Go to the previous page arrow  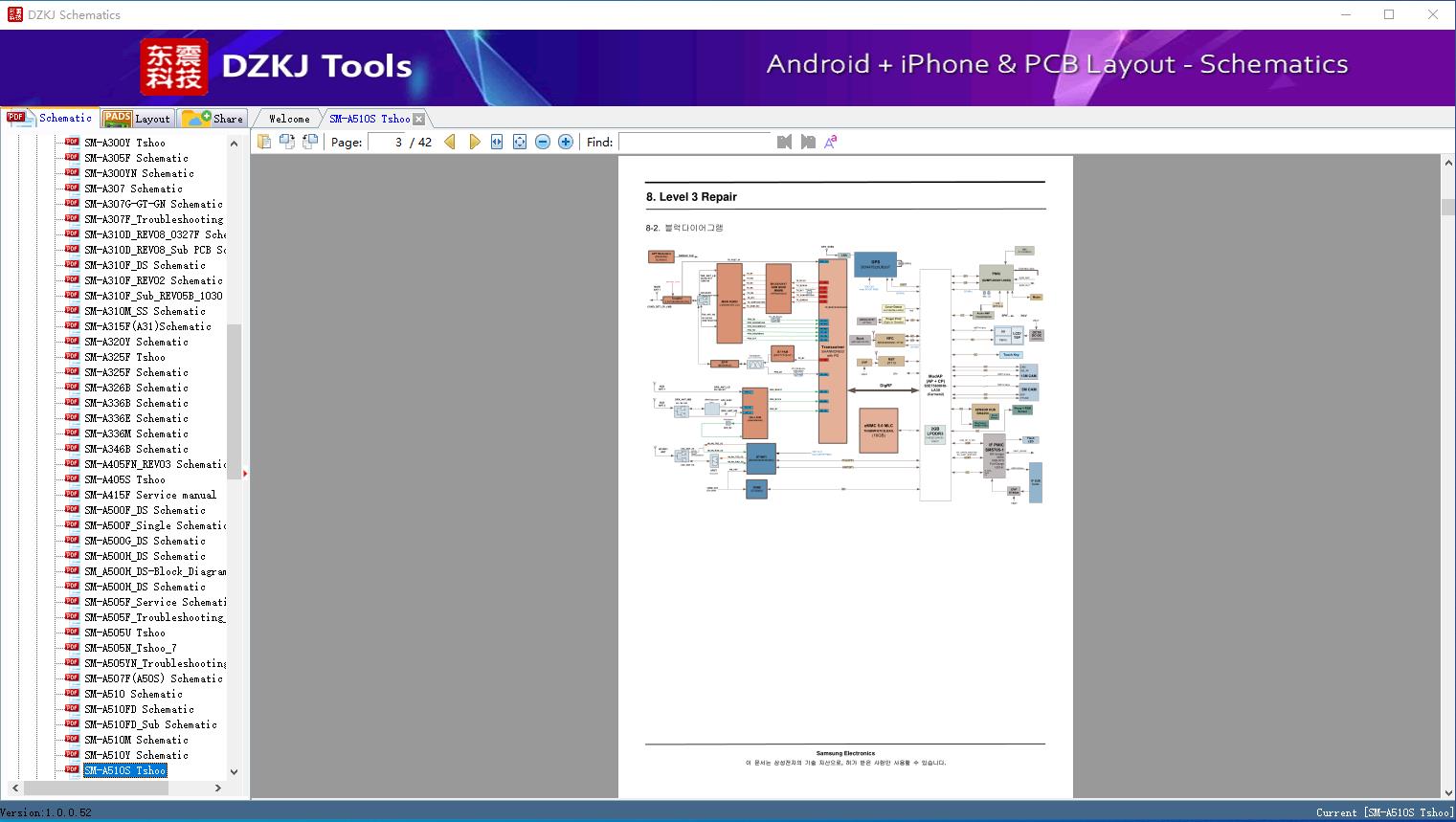pyautogui.click(x=450, y=142)
